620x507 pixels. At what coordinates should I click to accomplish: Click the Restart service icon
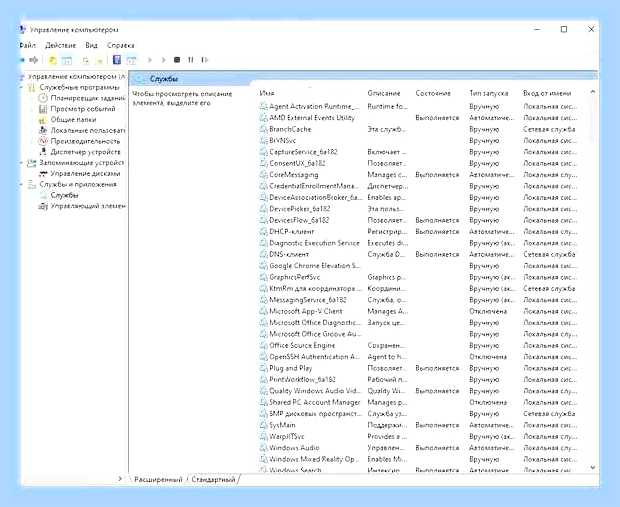tap(204, 60)
